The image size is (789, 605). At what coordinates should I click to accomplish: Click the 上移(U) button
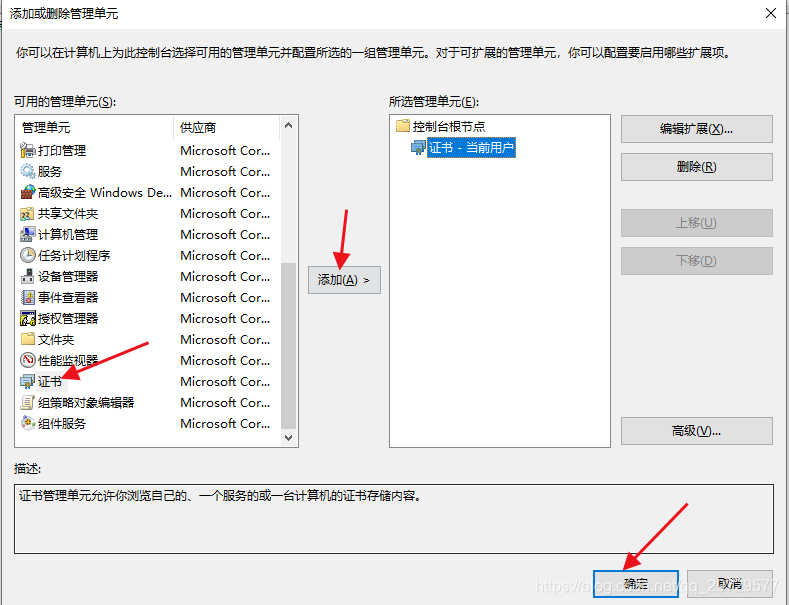tap(696, 222)
